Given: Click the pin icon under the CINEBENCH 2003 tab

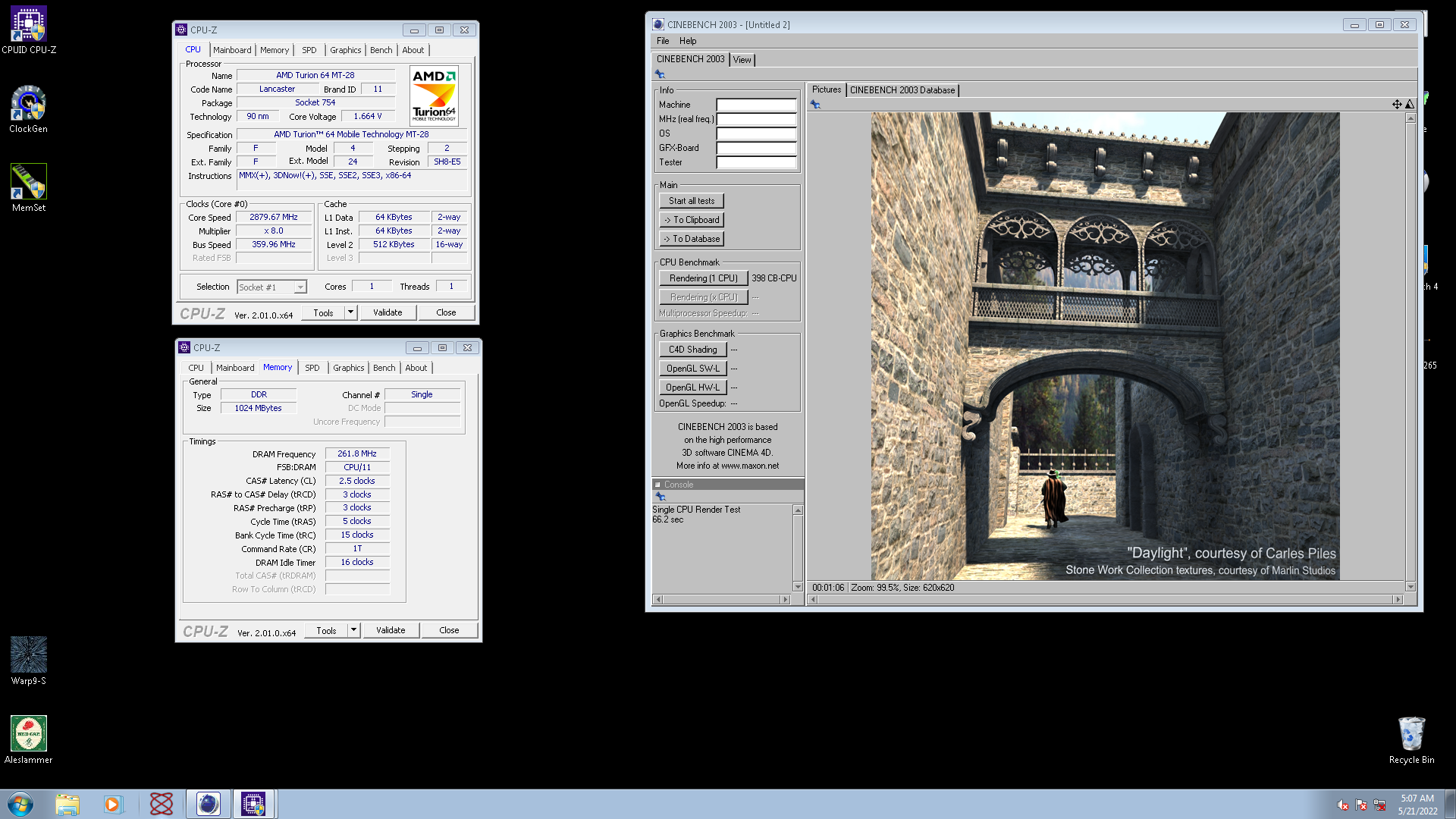Looking at the screenshot, I should (x=660, y=74).
